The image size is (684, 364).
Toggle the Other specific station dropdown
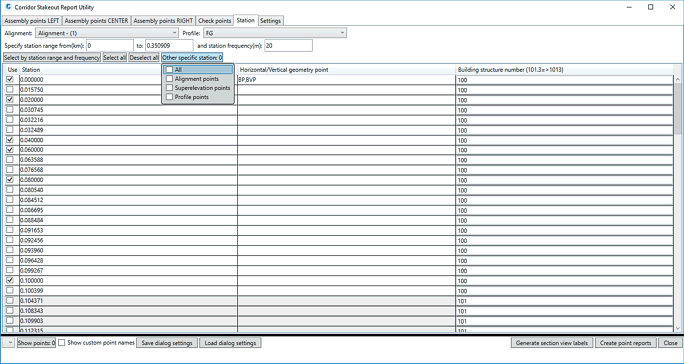(192, 58)
